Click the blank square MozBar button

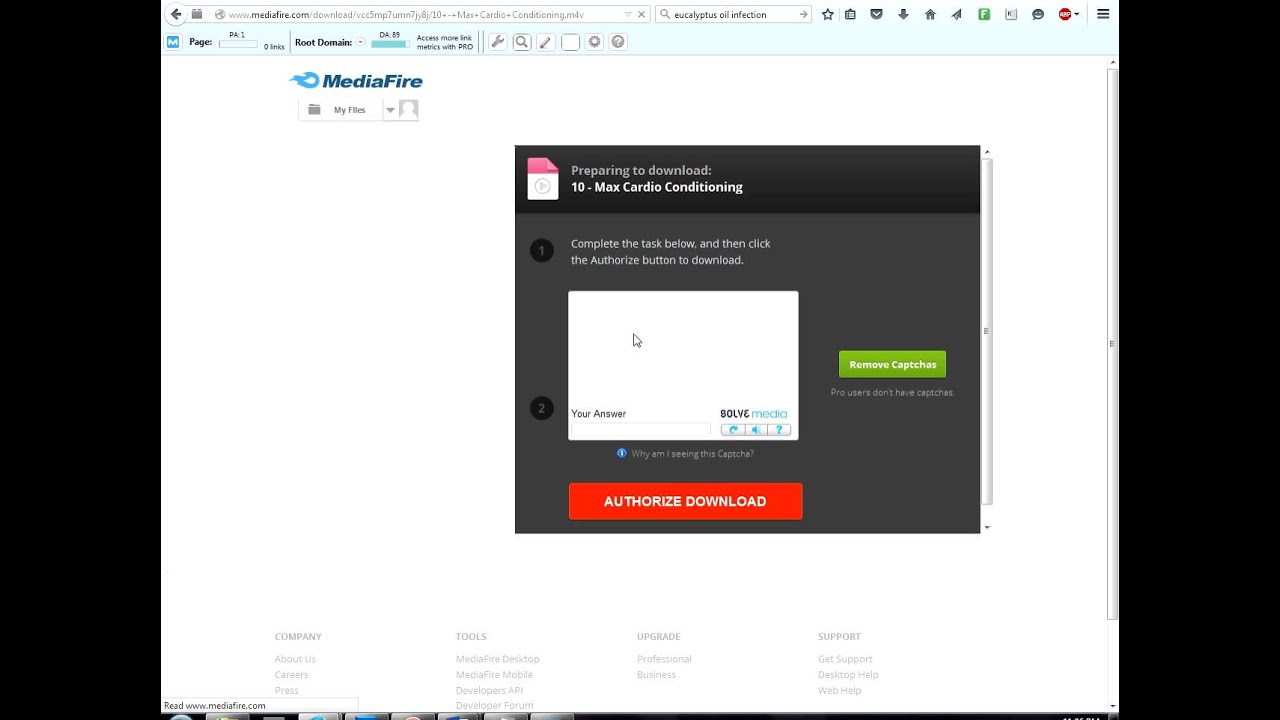(570, 42)
